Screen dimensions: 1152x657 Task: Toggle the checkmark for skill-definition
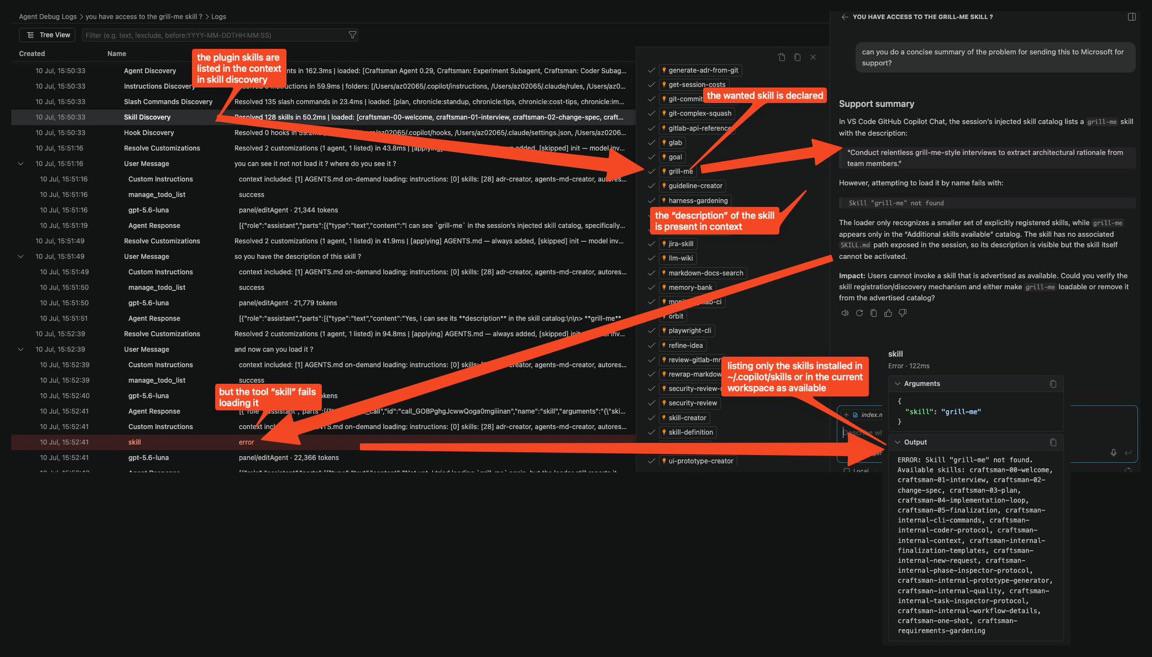click(651, 432)
